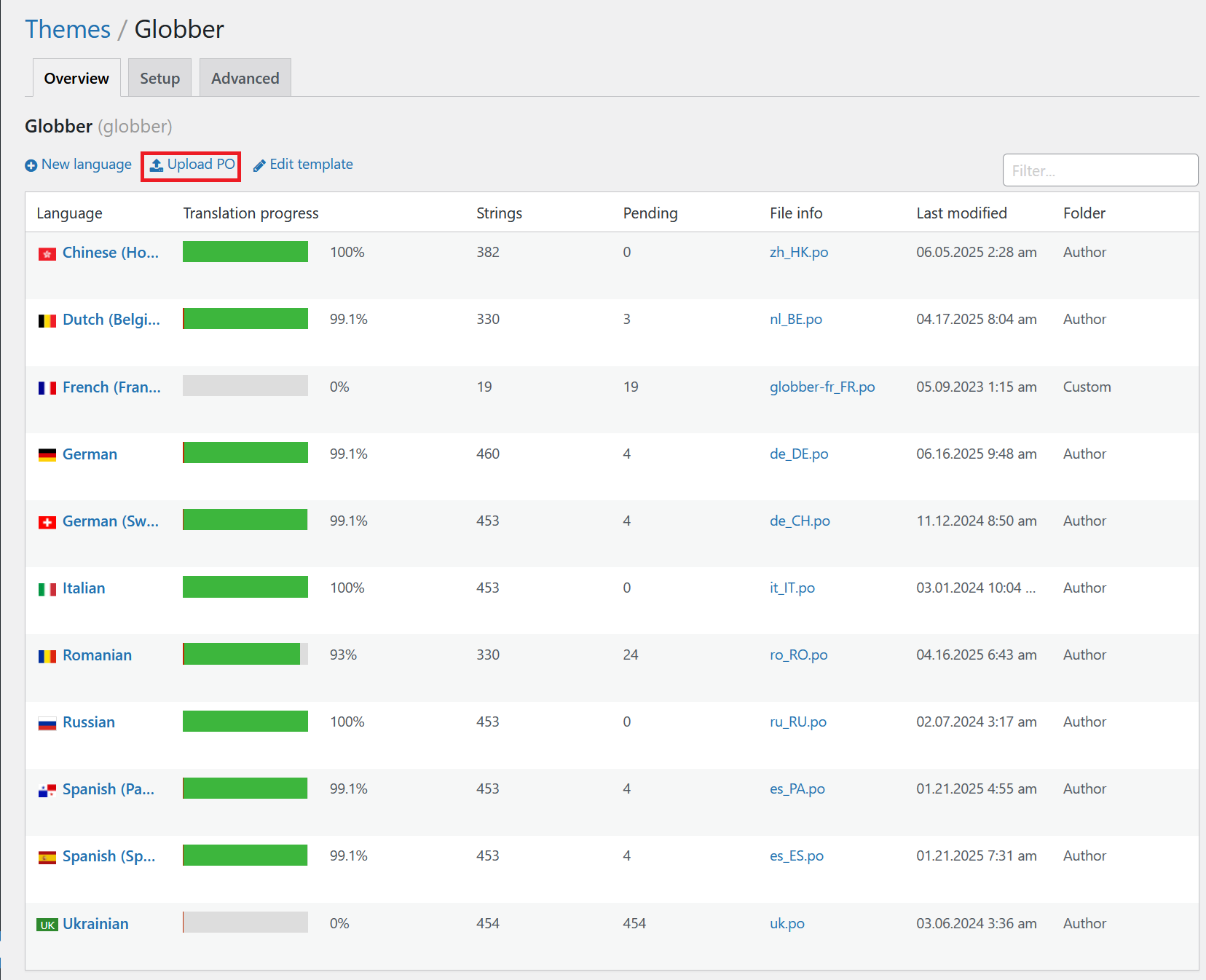
Task: Sort by Folder column header
Action: click(1084, 213)
